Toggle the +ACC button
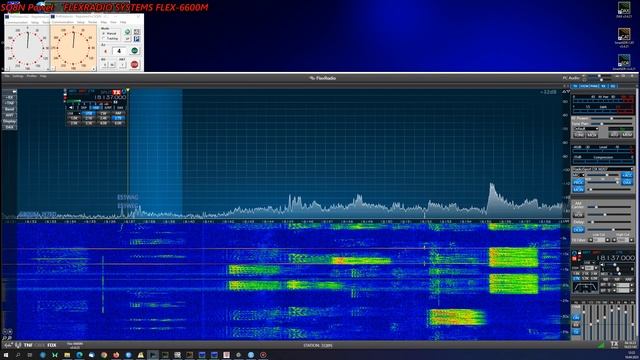Image resolution: width=640 pixels, height=360 pixels. [627, 175]
